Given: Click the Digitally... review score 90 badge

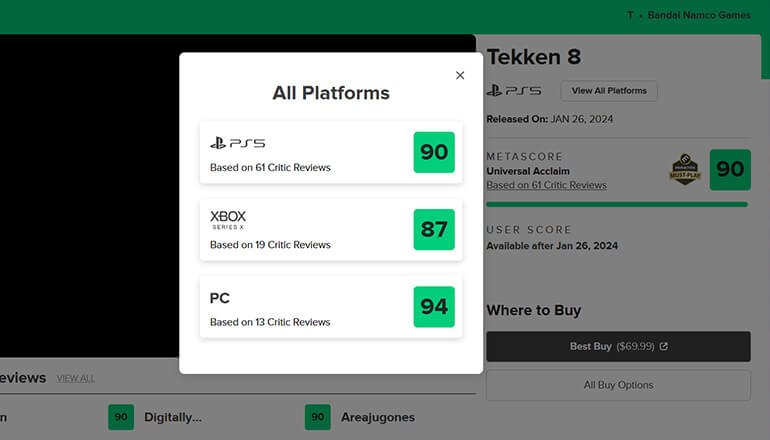Looking at the screenshot, I should pyautogui.click(x=121, y=417).
